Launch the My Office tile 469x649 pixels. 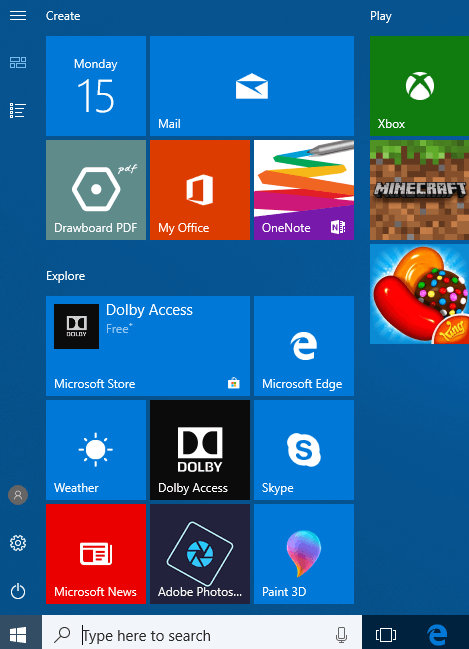[x=200, y=190]
